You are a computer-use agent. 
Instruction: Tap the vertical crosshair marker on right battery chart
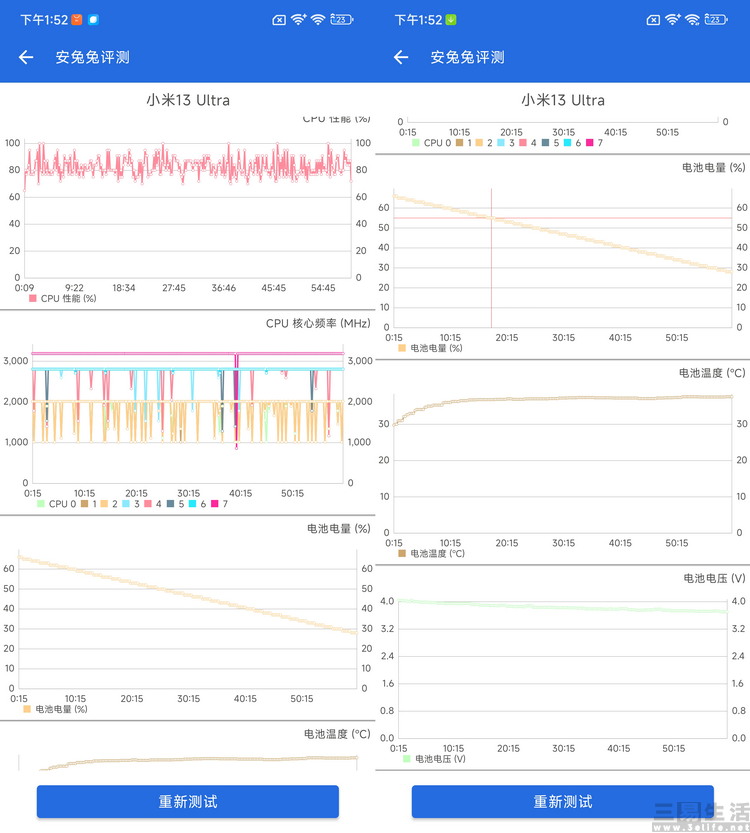[x=491, y=258]
